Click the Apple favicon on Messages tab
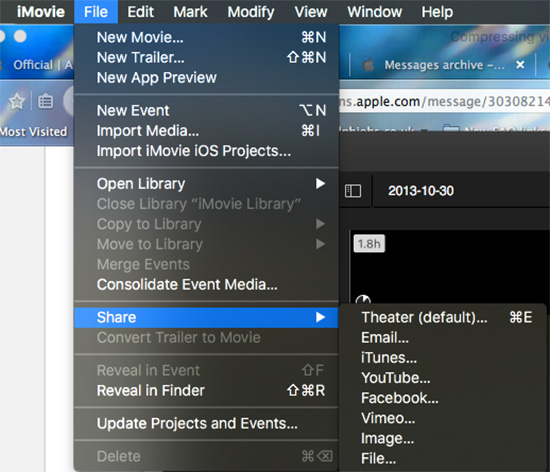Image resolution: width=550 pixels, height=472 pixels. pos(368,65)
